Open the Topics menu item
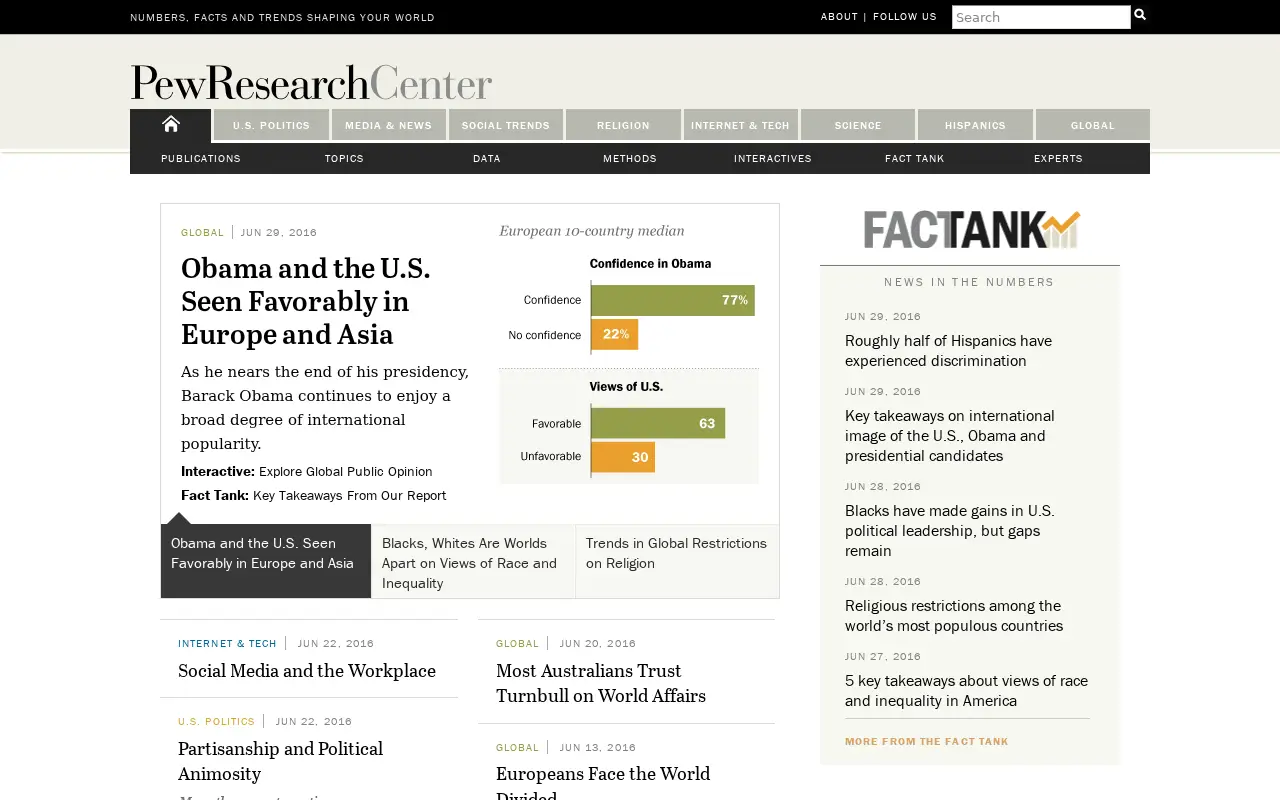Viewport: 1280px width, 800px height. point(344,158)
